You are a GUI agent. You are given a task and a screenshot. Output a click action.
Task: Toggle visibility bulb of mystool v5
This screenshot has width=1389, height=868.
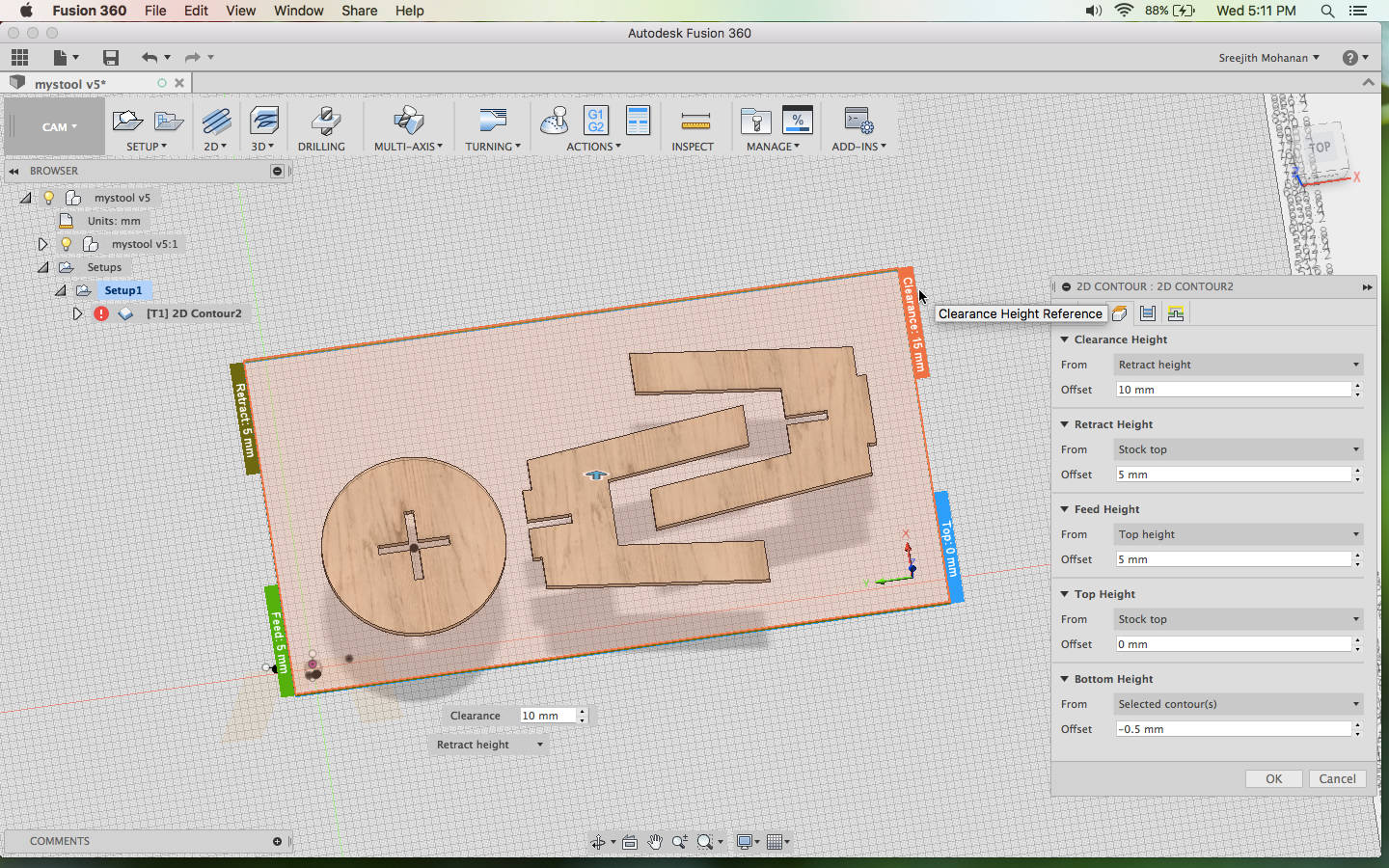48,198
